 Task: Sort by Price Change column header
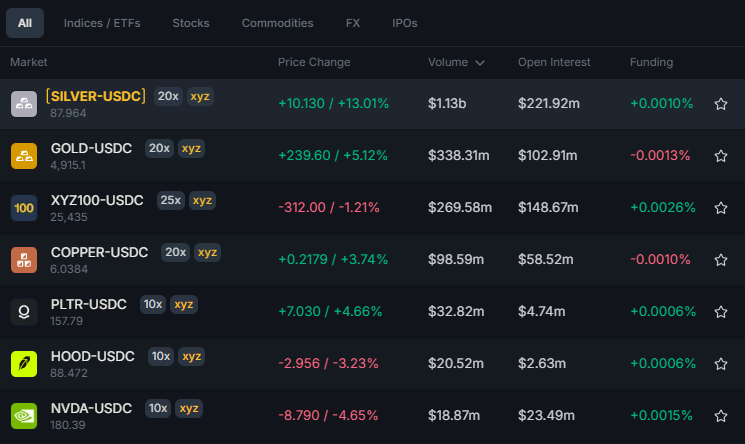pos(314,62)
